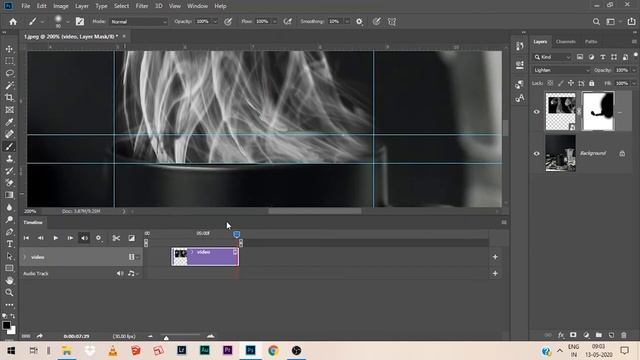The image size is (640, 360).
Task: Select the Brush tool in toolbar
Action: (x=9, y=147)
